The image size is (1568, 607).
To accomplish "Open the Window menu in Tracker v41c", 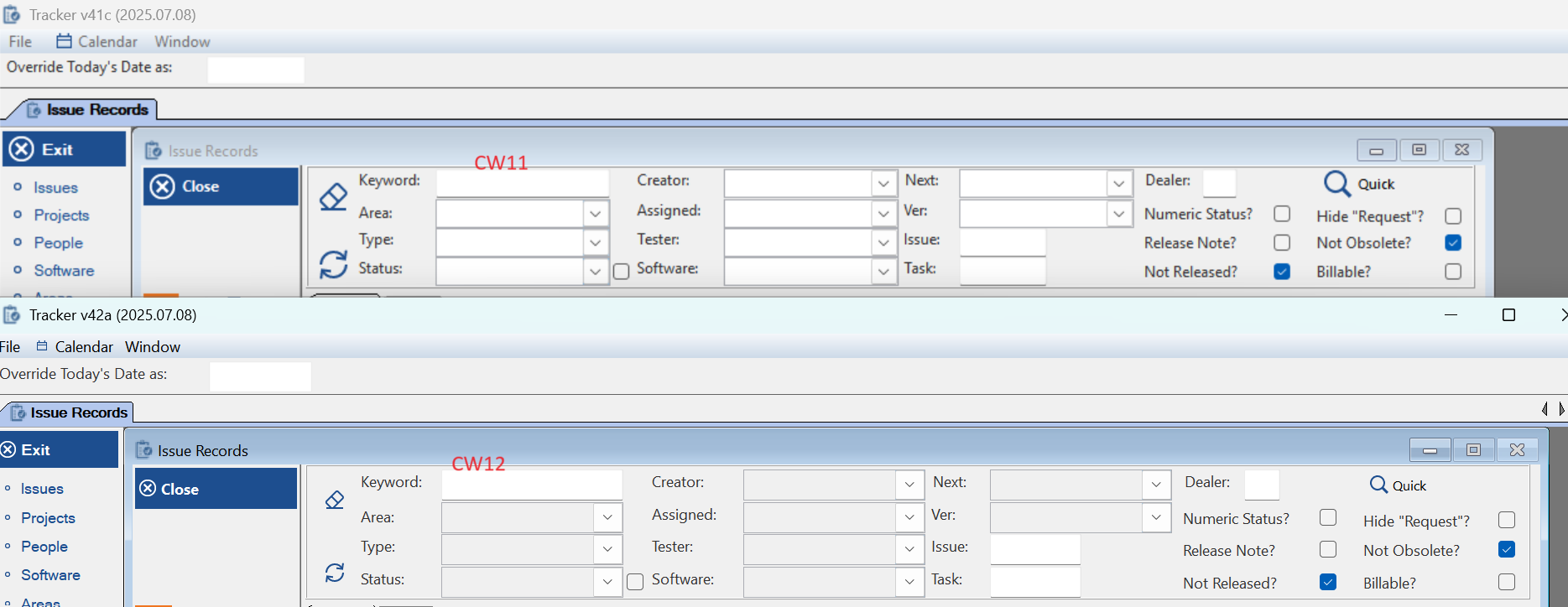I will (182, 42).
